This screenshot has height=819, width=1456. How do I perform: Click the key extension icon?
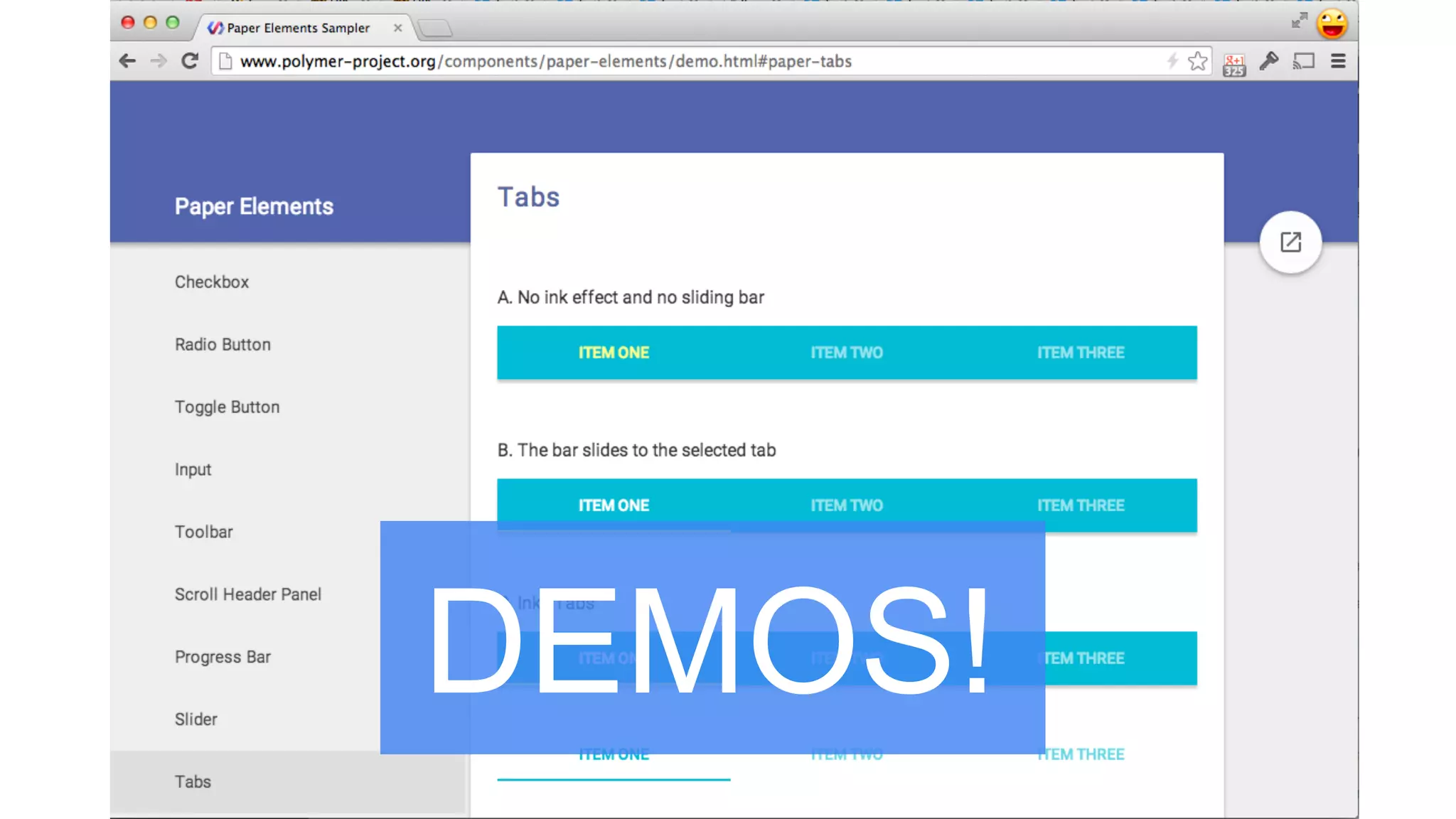1269,61
